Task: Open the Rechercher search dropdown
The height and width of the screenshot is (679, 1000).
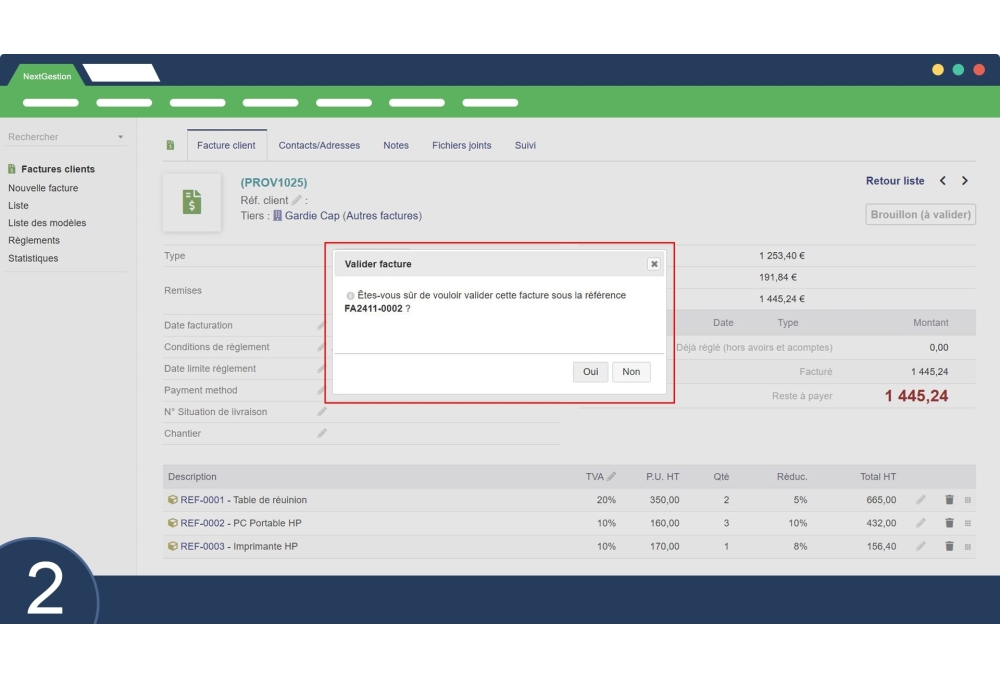Action: [119, 136]
